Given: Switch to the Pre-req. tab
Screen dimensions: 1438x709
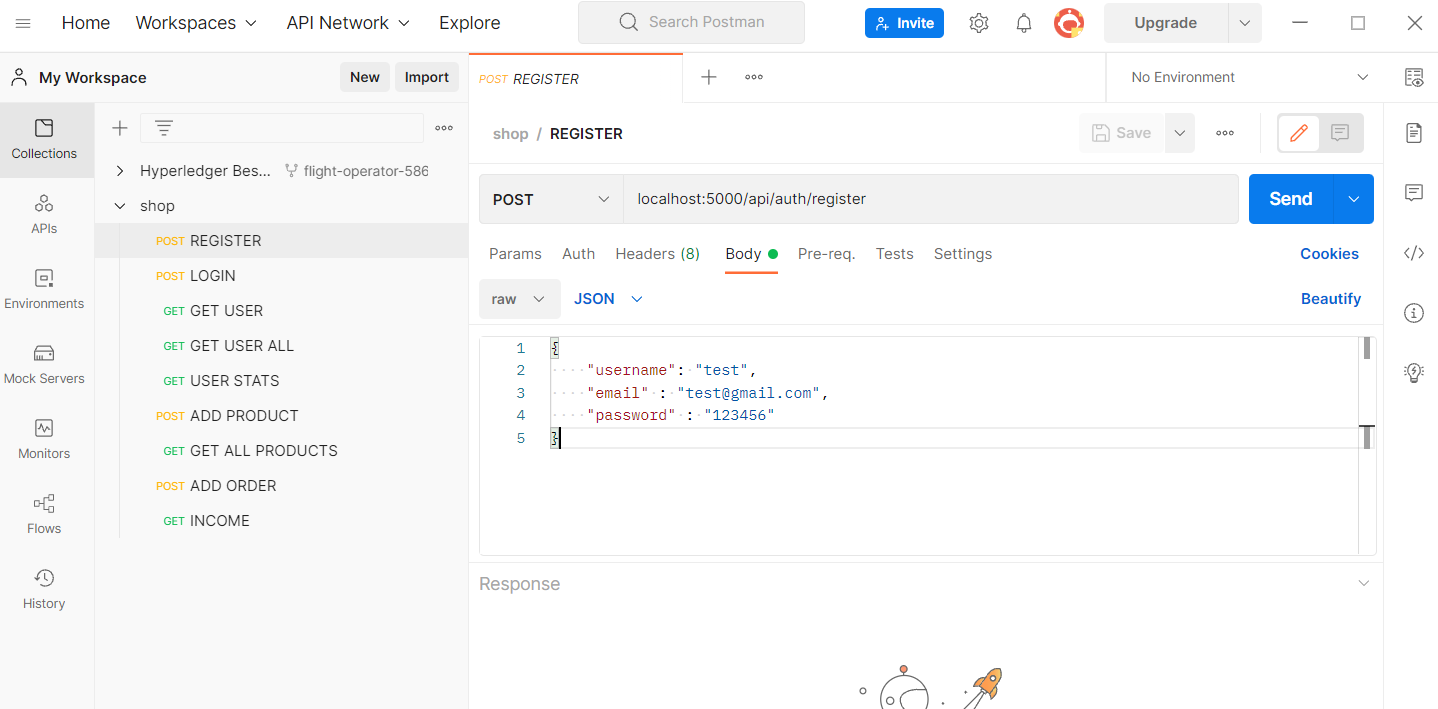Looking at the screenshot, I should (826, 254).
